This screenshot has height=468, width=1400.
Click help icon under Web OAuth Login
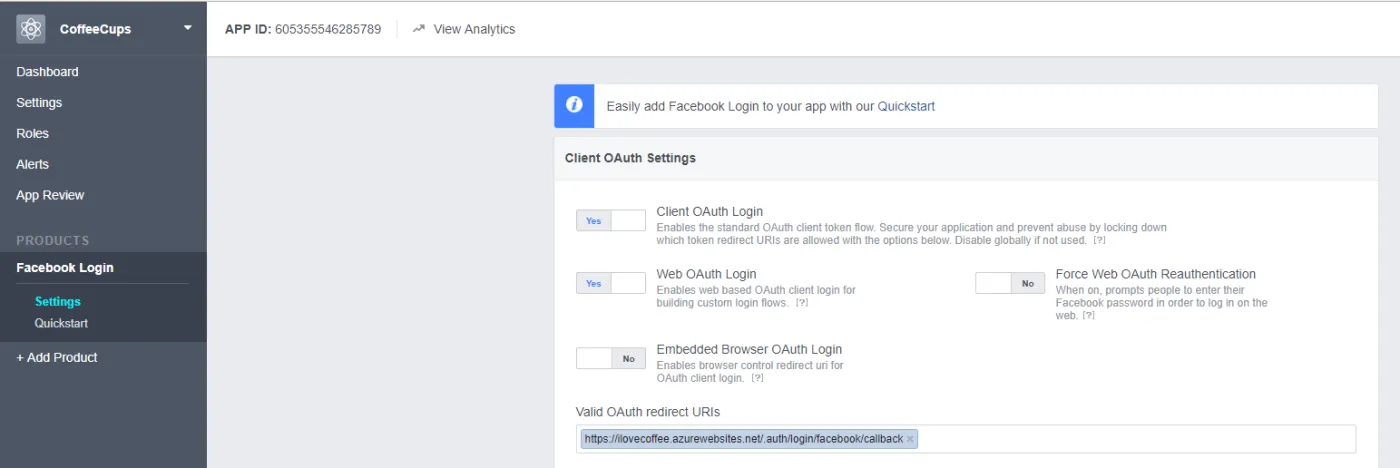pos(801,303)
